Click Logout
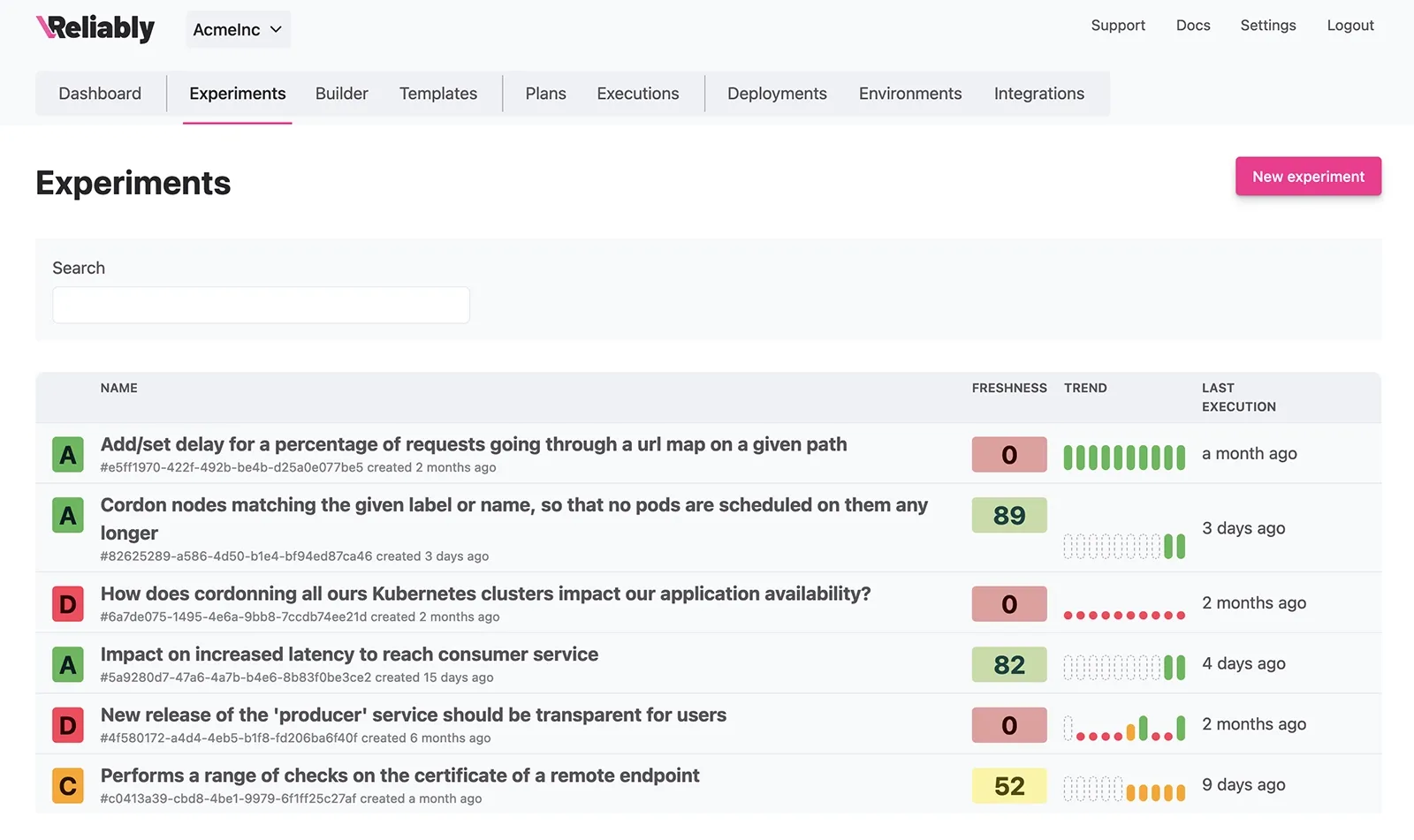The image size is (1414, 840). tap(1350, 26)
